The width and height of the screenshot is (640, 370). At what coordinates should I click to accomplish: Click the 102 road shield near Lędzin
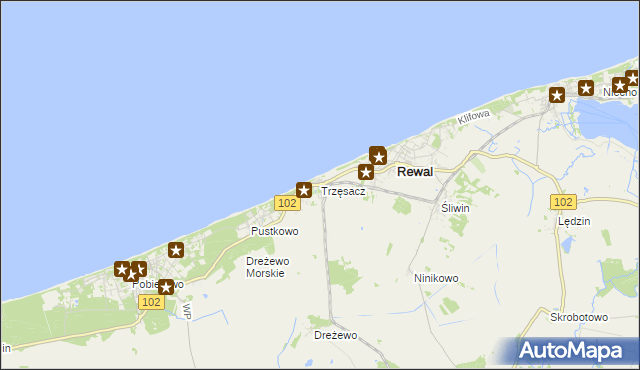coord(563,202)
